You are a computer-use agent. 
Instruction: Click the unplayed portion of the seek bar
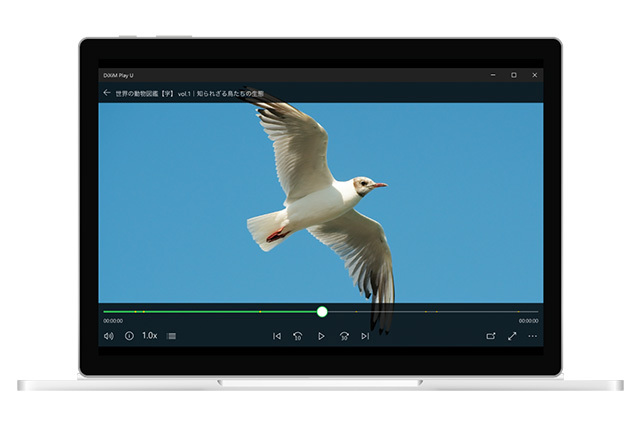tap(430, 312)
